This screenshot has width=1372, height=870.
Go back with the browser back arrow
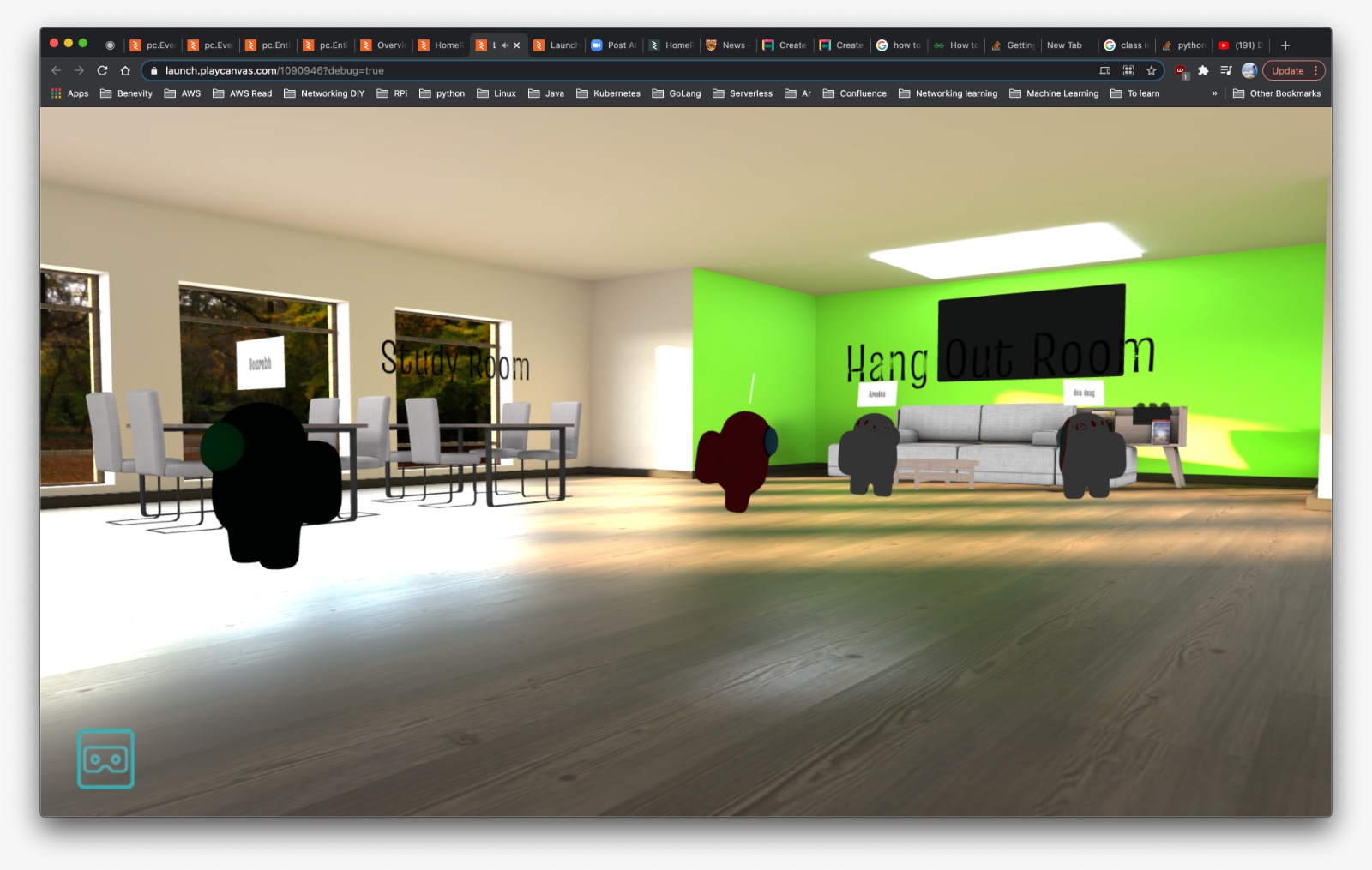56,70
